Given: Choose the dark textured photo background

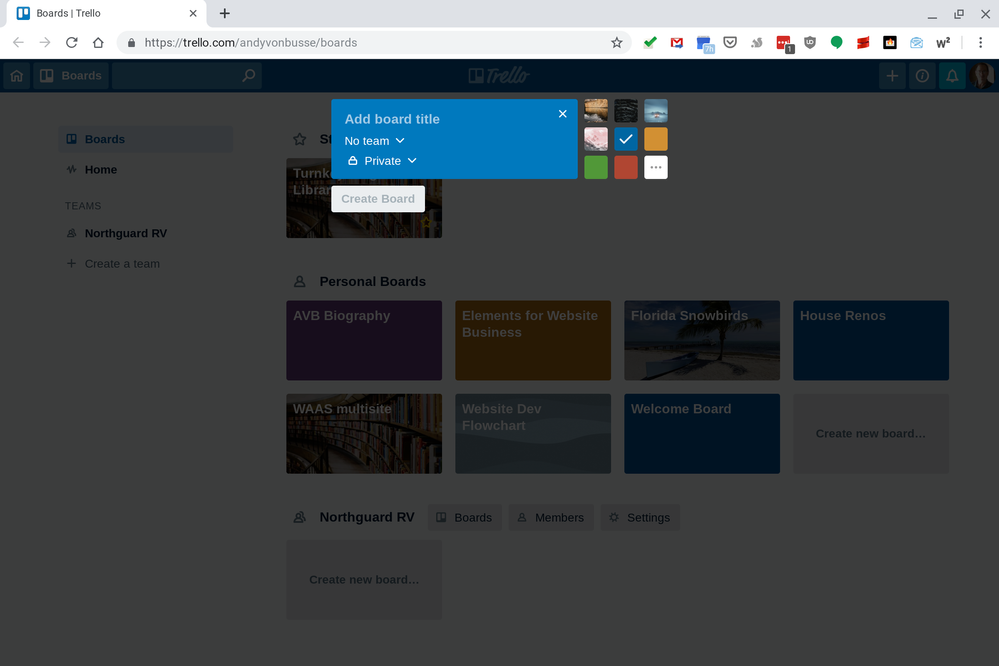Looking at the screenshot, I should [626, 110].
